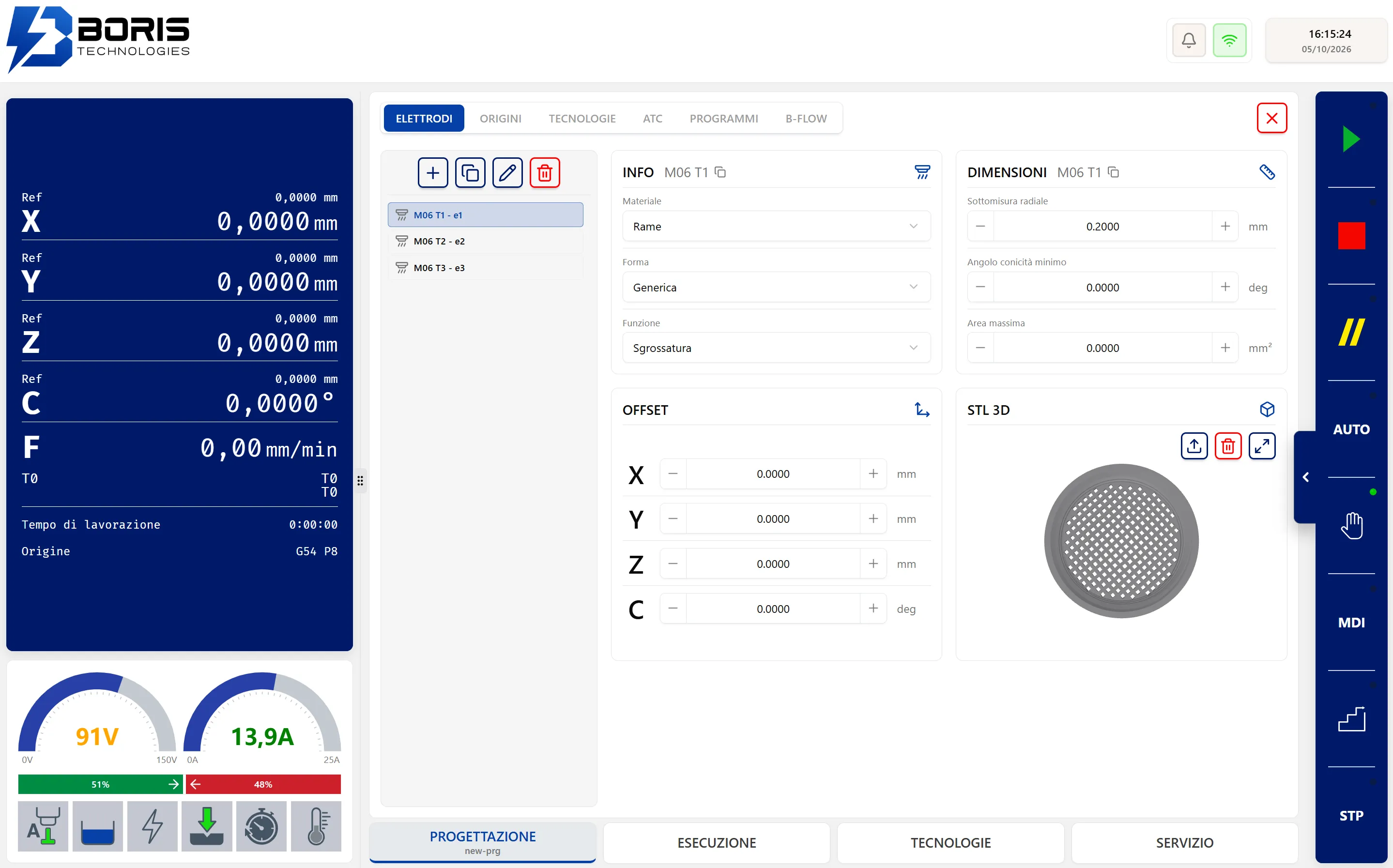This screenshot has width=1393, height=868.
Task: Click the green Wi-Fi status icon
Action: click(x=1229, y=40)
